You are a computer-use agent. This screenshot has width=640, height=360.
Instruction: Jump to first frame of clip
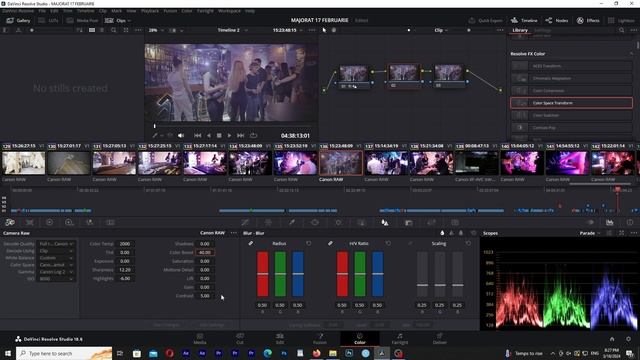(x=198, y=136)
